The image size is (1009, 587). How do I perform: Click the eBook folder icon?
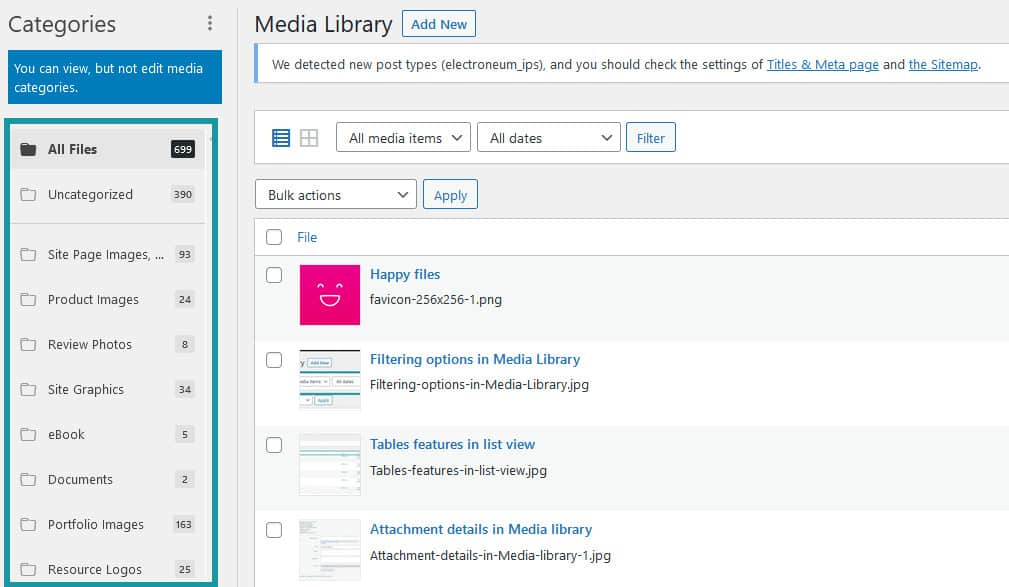(28, 435)
